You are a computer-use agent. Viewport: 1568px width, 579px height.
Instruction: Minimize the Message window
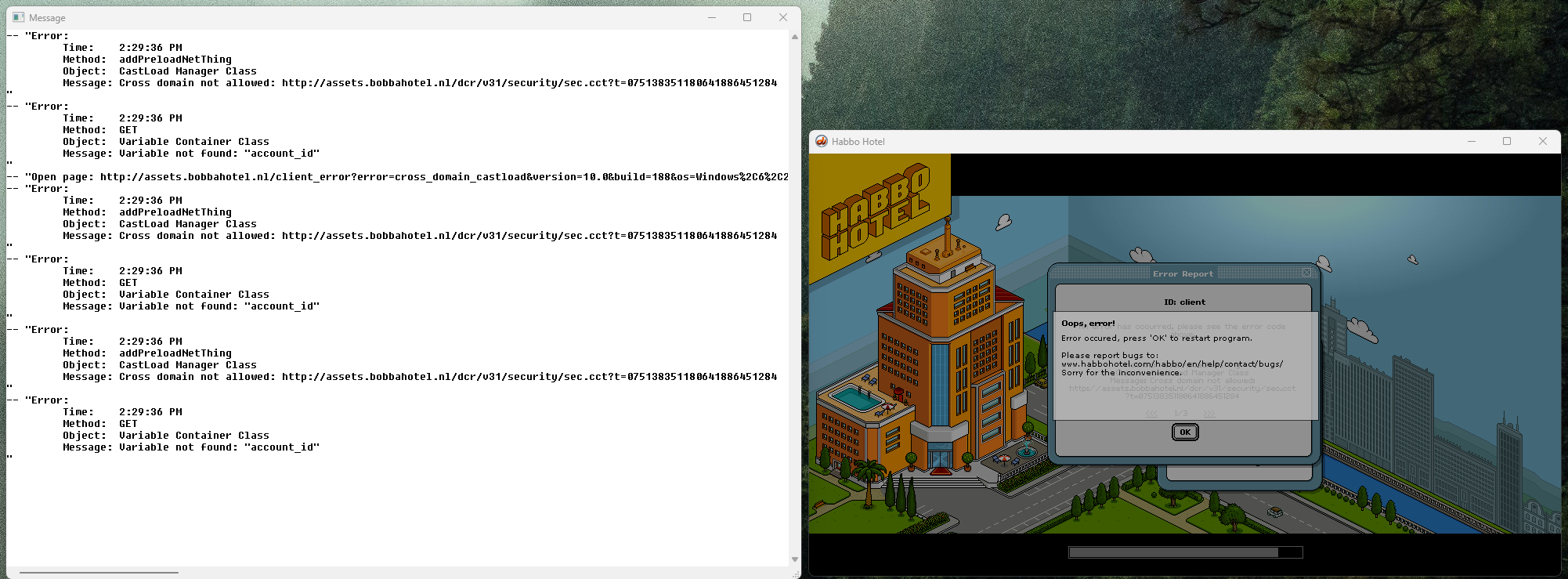coord(712,17)
